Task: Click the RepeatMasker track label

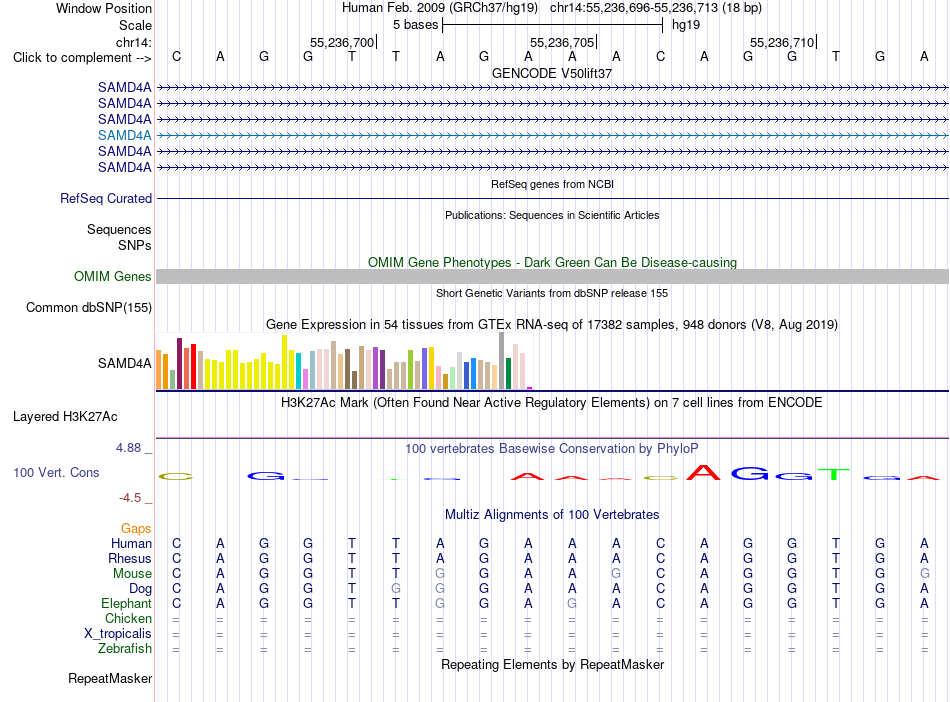Action: point(110,678)
